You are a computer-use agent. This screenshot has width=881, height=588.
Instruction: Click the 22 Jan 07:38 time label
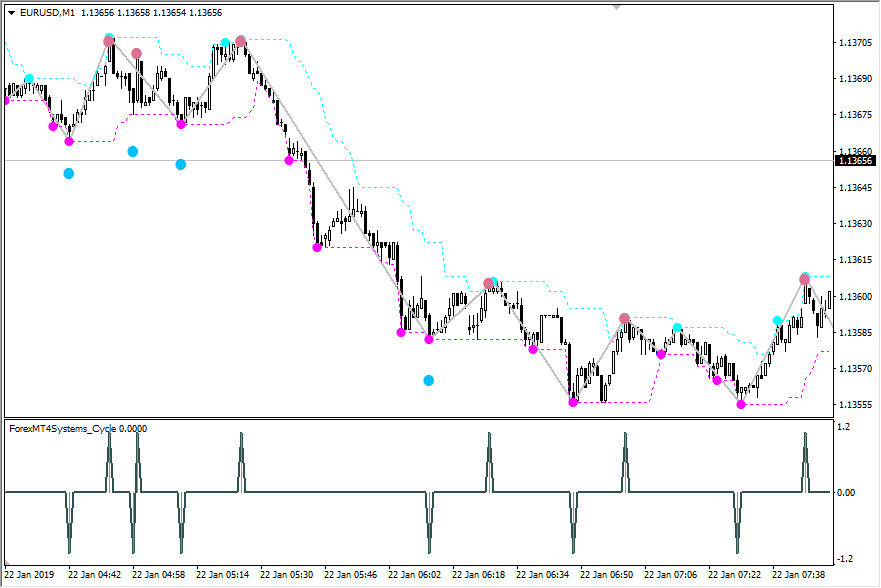coord(799,575)
